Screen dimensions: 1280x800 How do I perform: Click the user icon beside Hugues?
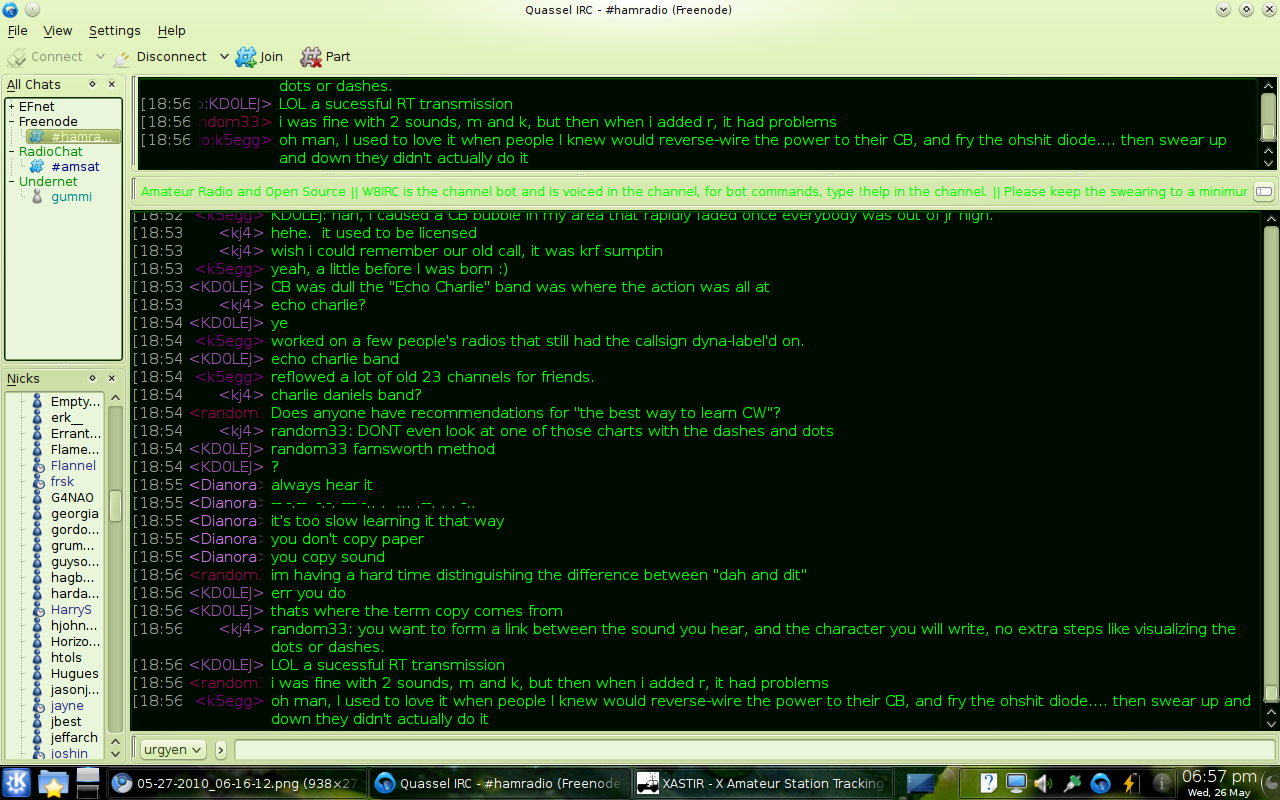38,674
